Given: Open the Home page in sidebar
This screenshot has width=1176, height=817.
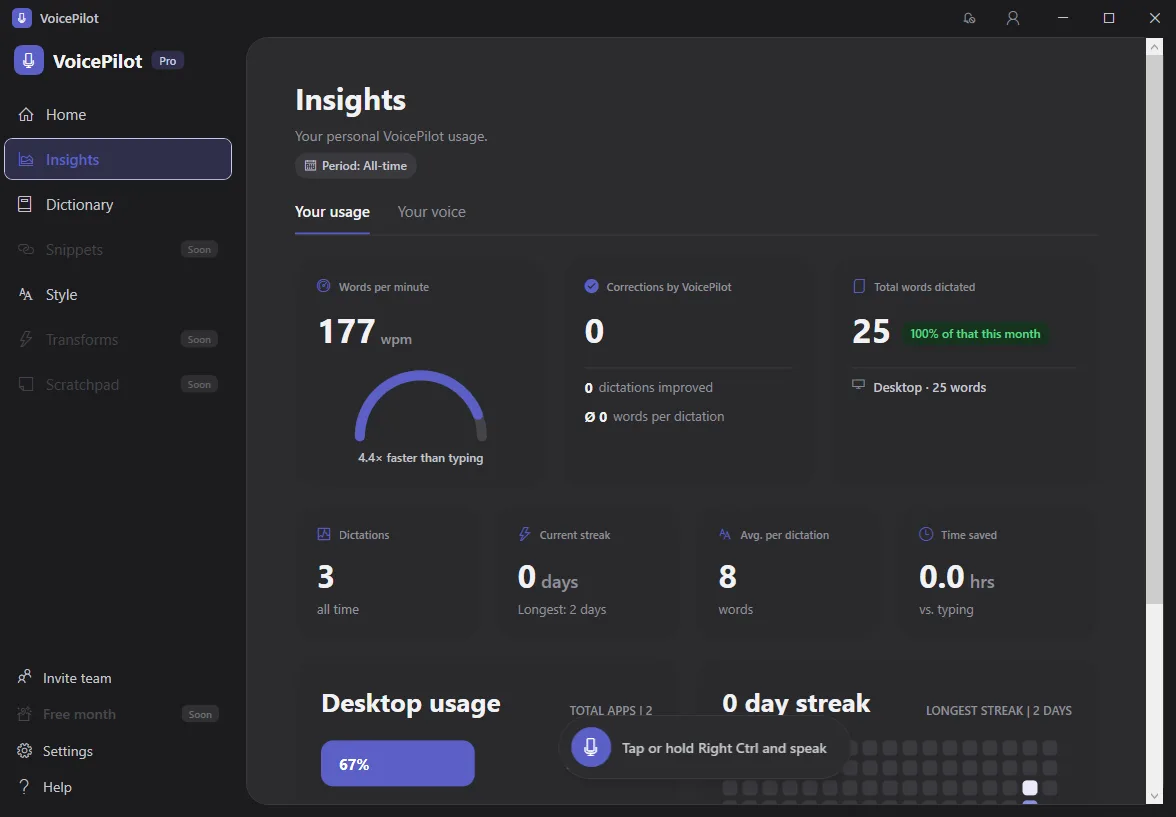Looking at the screenshot, I should pos(118,115).
